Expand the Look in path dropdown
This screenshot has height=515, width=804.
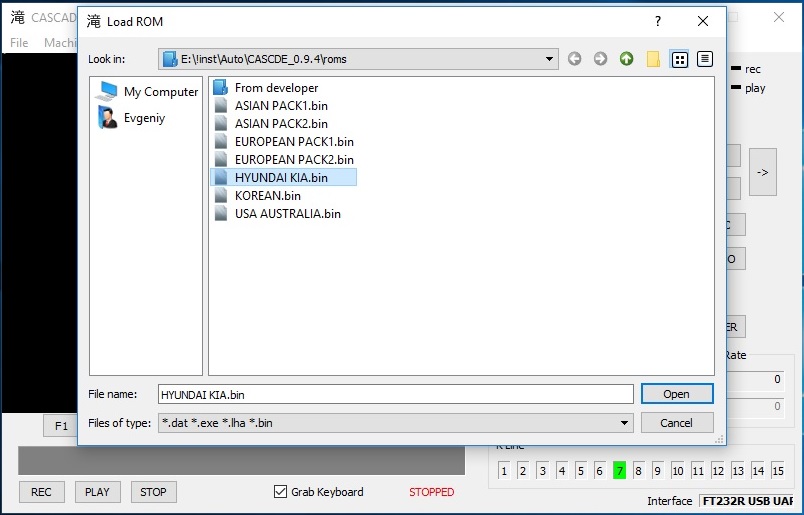coord(550,59)
